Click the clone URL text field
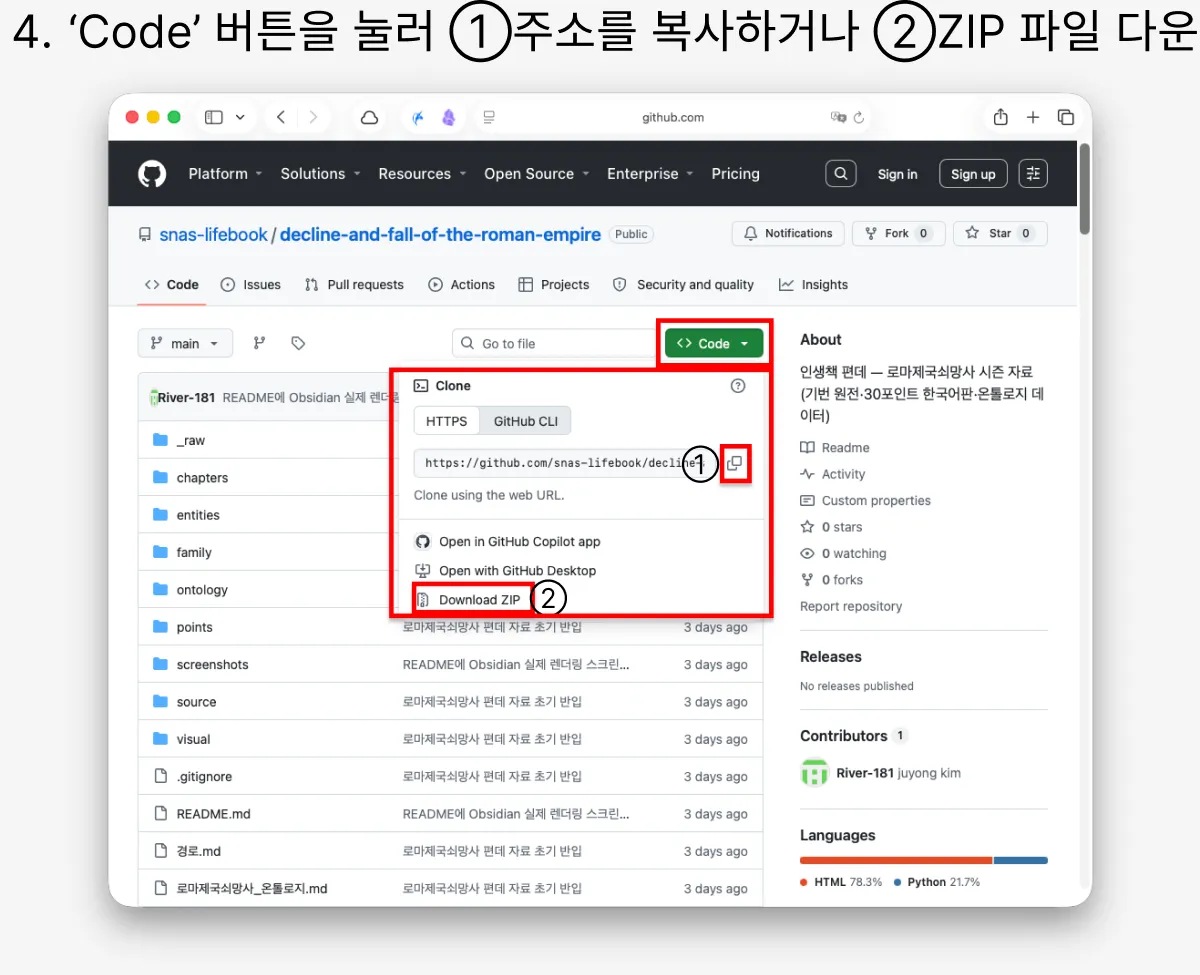 click(x=565, y=463)
